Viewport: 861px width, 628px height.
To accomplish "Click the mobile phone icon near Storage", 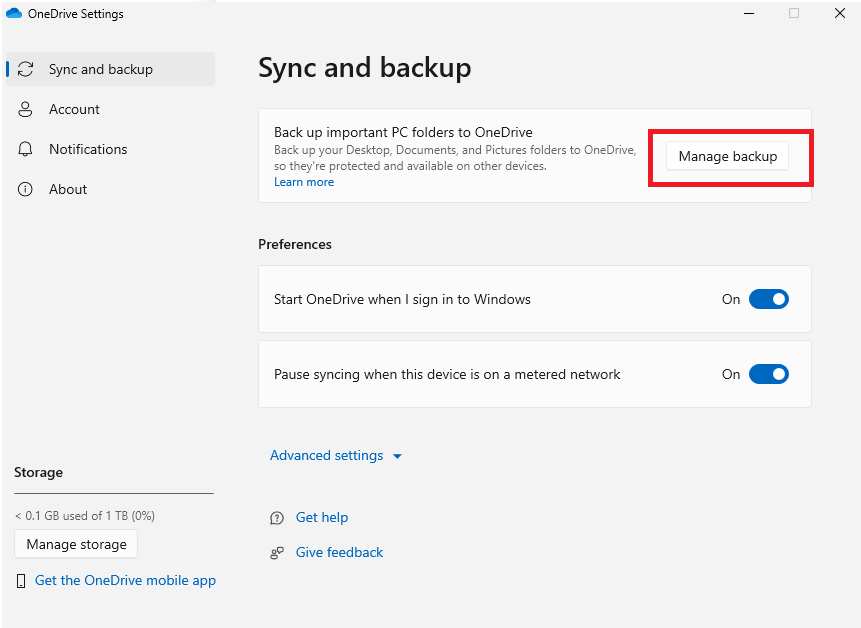I will 22,581.
